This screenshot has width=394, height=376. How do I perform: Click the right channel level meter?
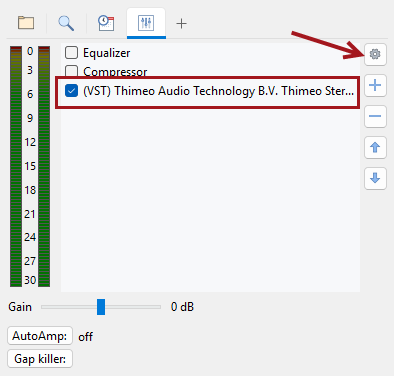(44, 166)
